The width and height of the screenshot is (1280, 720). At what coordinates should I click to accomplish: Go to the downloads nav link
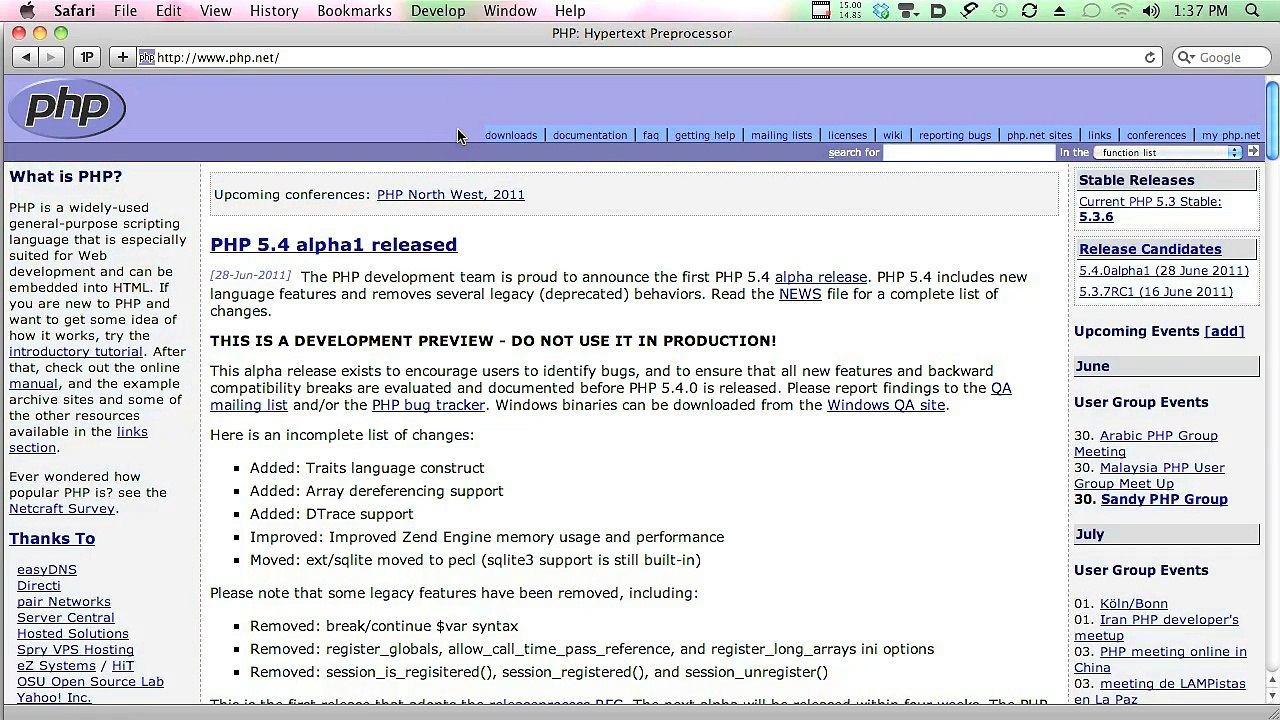(511, 135)
